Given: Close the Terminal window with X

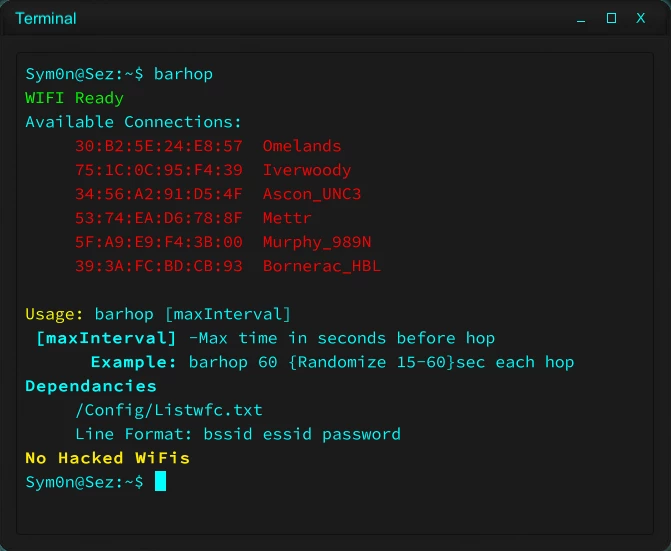Looking at the screenshot, I should [640, 18].
